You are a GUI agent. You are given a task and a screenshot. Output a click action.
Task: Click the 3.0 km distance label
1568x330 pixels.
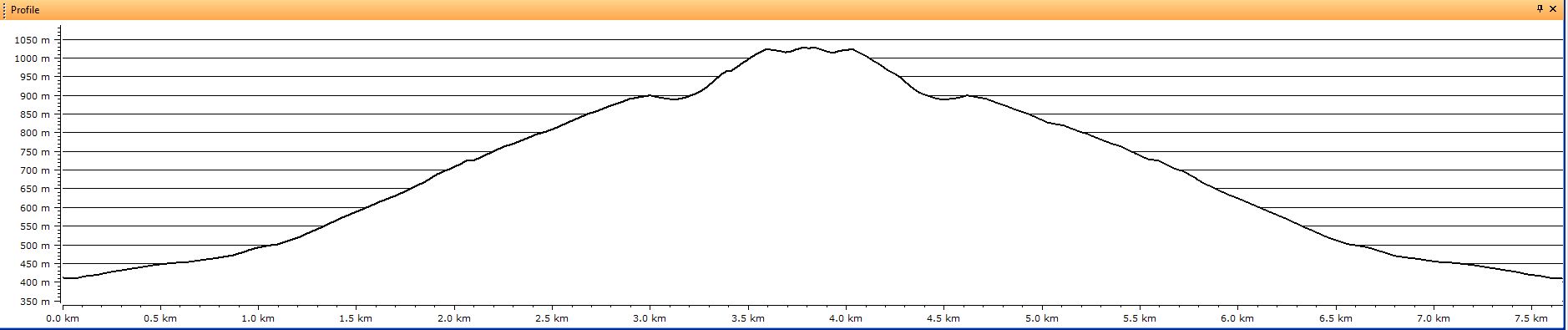click(650, 318)
